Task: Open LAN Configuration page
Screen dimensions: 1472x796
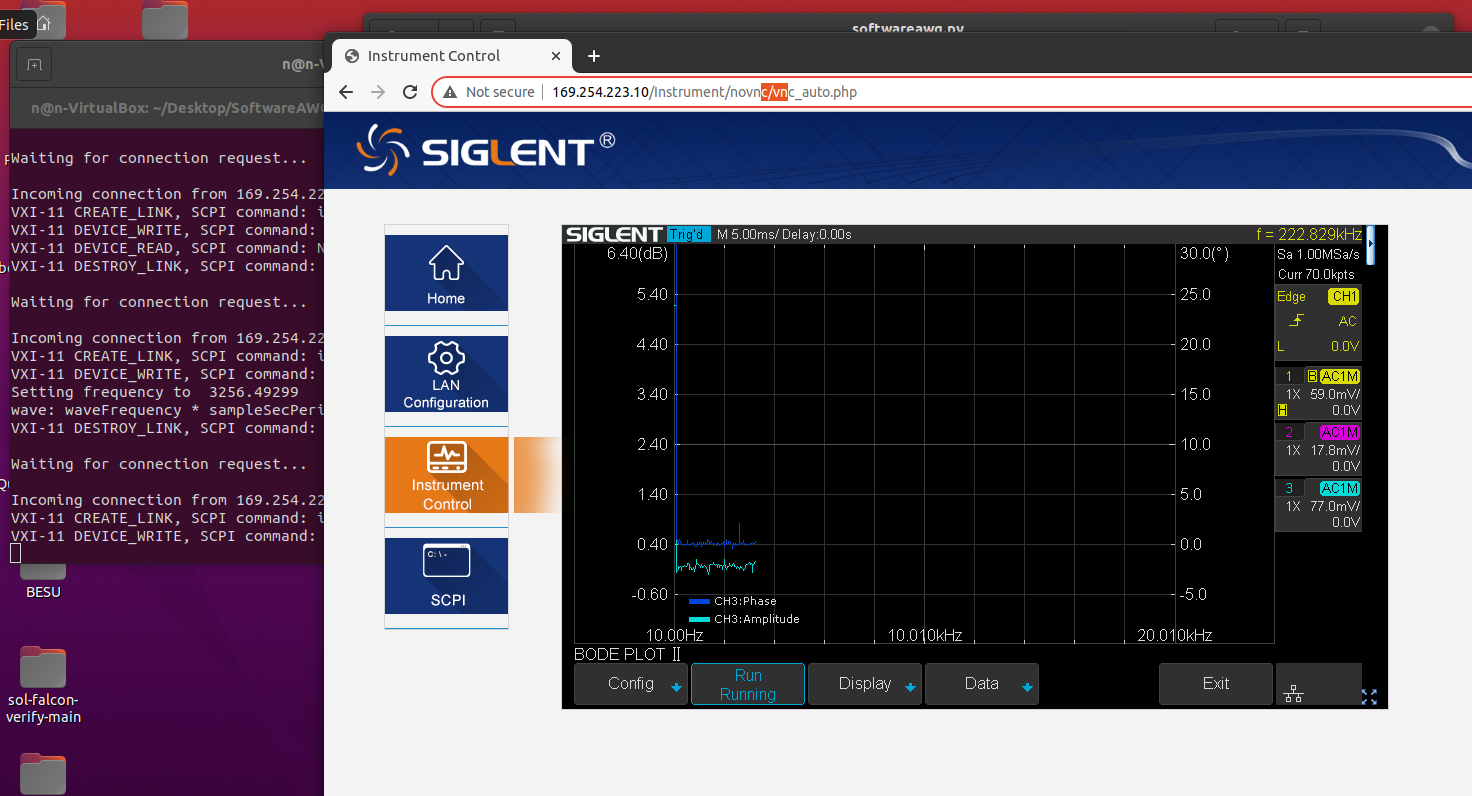Action: [446, 374]
